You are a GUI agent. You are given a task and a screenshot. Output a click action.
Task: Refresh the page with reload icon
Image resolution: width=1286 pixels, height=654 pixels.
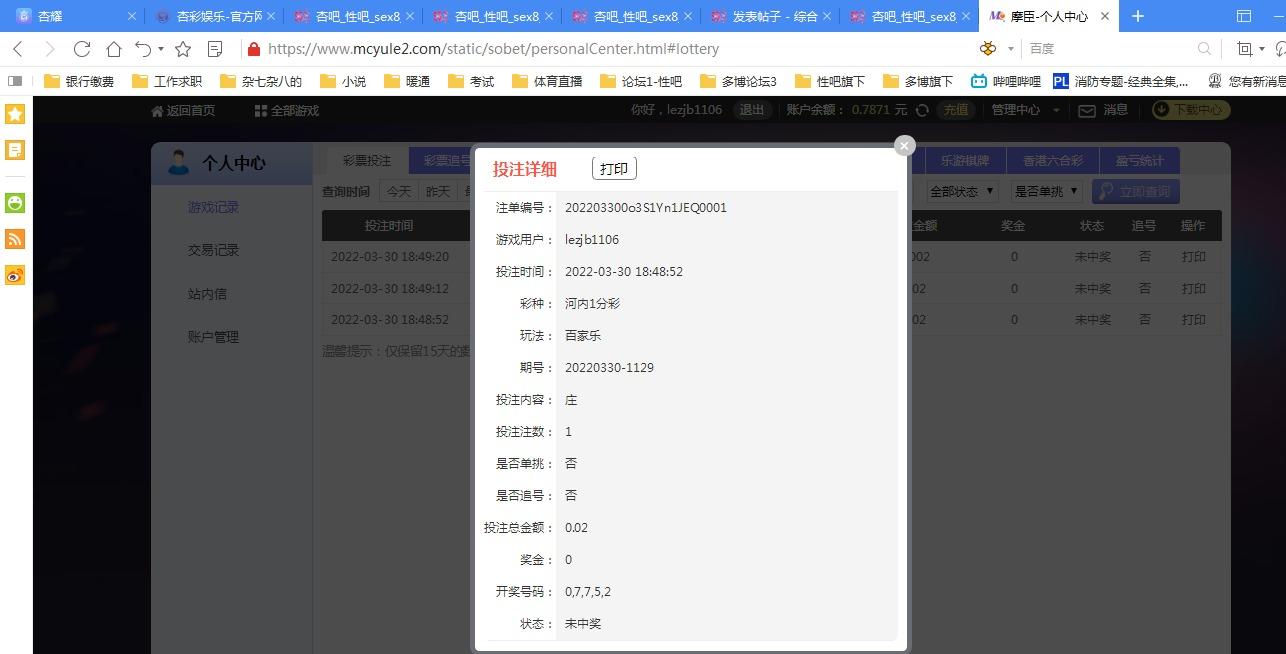[82, 49]
